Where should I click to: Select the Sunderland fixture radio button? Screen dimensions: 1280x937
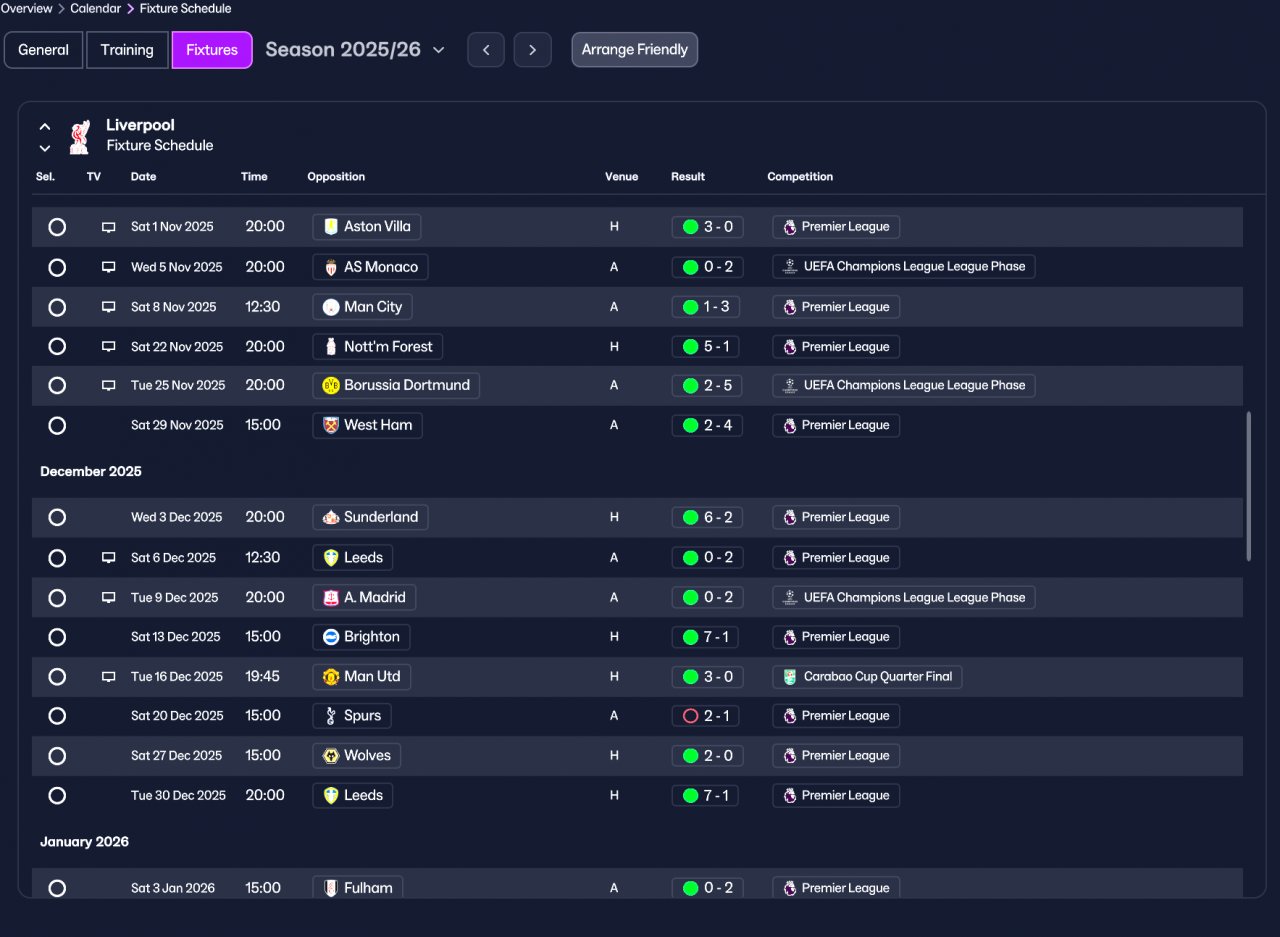coord(57,517)
